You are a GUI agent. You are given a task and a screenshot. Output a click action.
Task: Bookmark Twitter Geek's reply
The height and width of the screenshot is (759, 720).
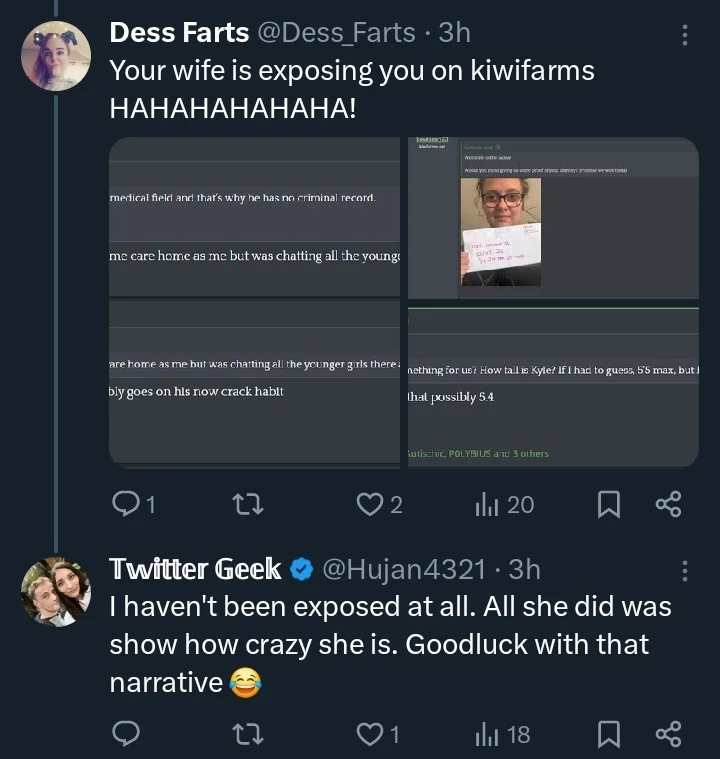click(609, 734)
